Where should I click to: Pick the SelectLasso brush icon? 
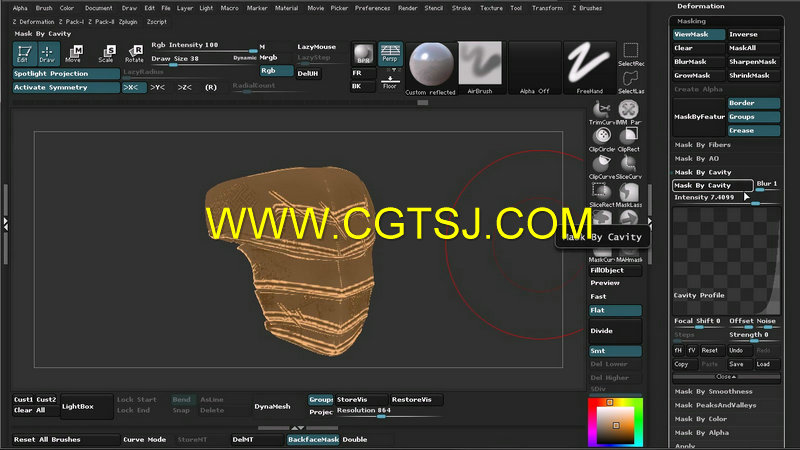pyautogui.click(x=631, y=82)
